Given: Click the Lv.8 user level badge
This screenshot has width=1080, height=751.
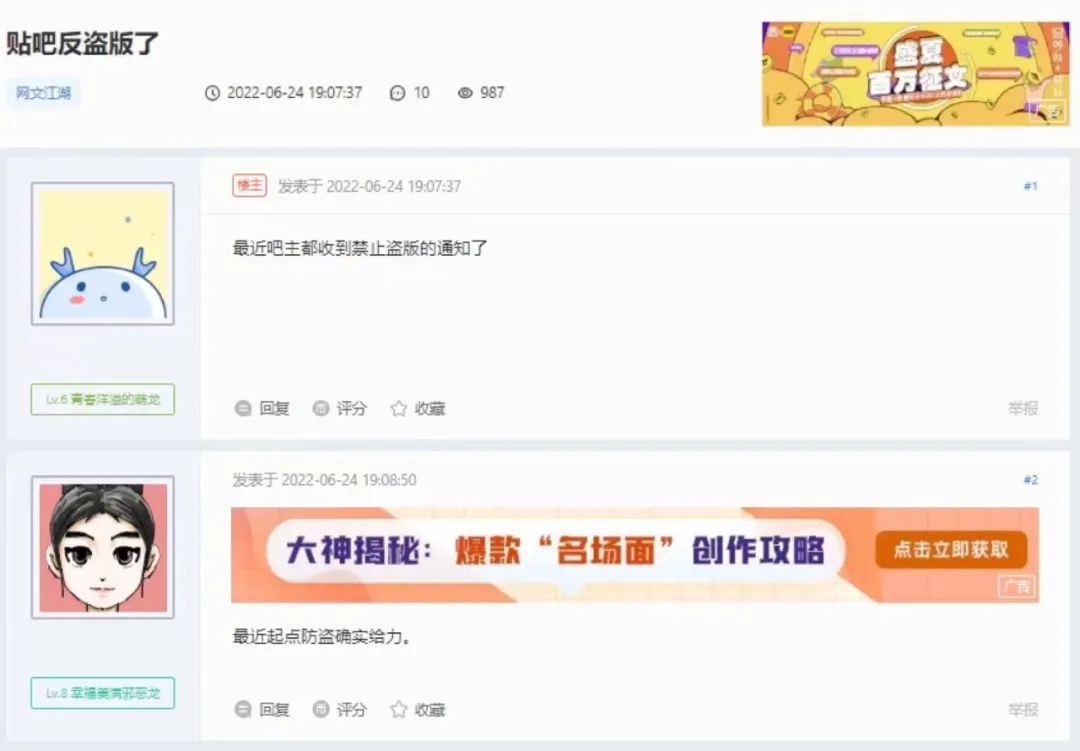Looking at the screenshot, I should 103,693.
